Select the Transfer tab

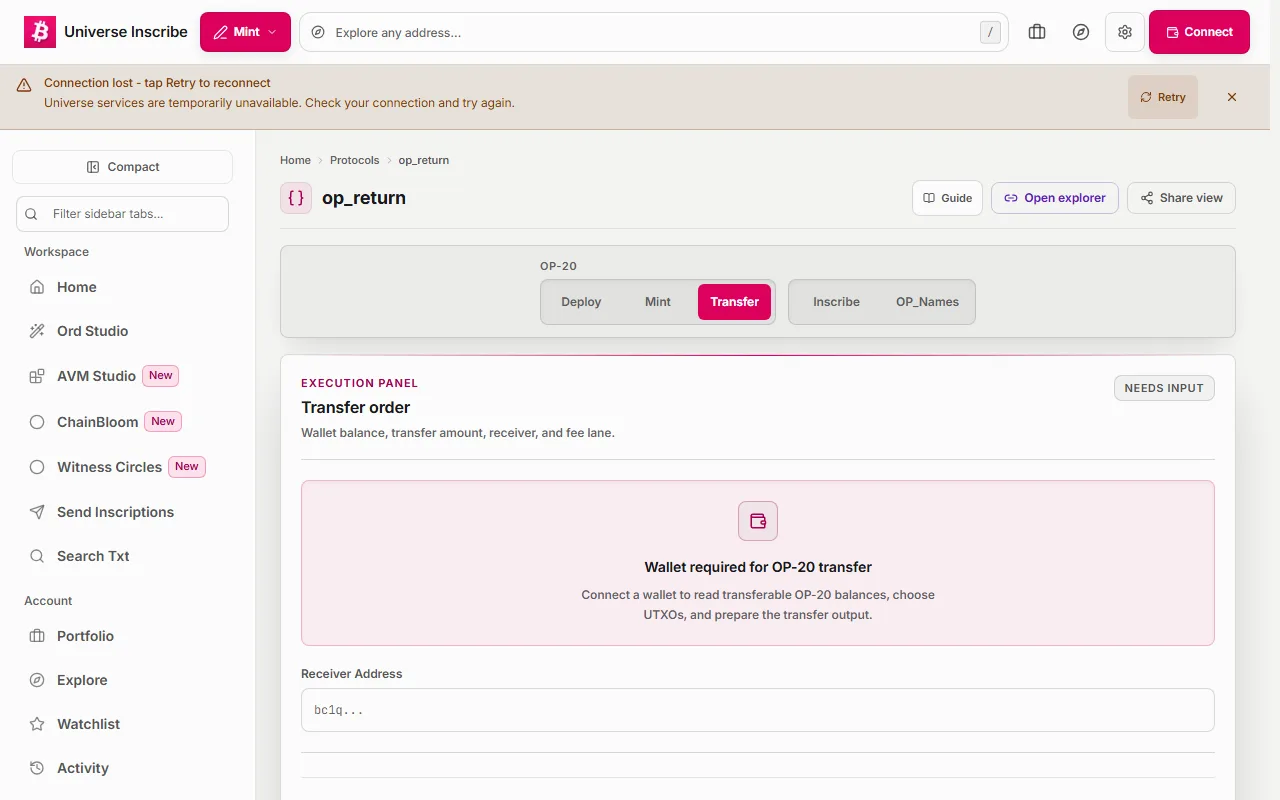[x=735, y=302]
